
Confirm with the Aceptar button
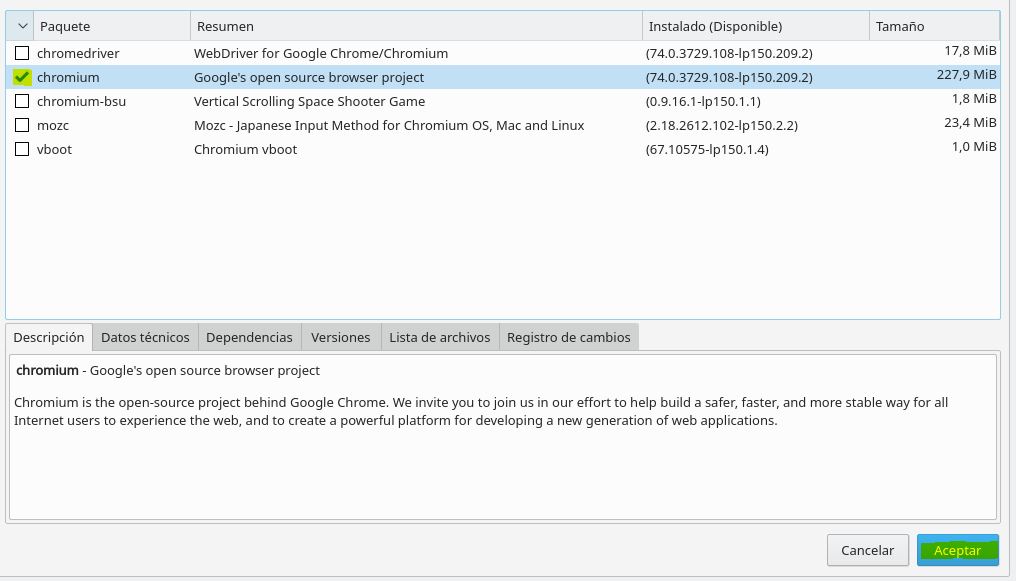click(x=958, y=550)
